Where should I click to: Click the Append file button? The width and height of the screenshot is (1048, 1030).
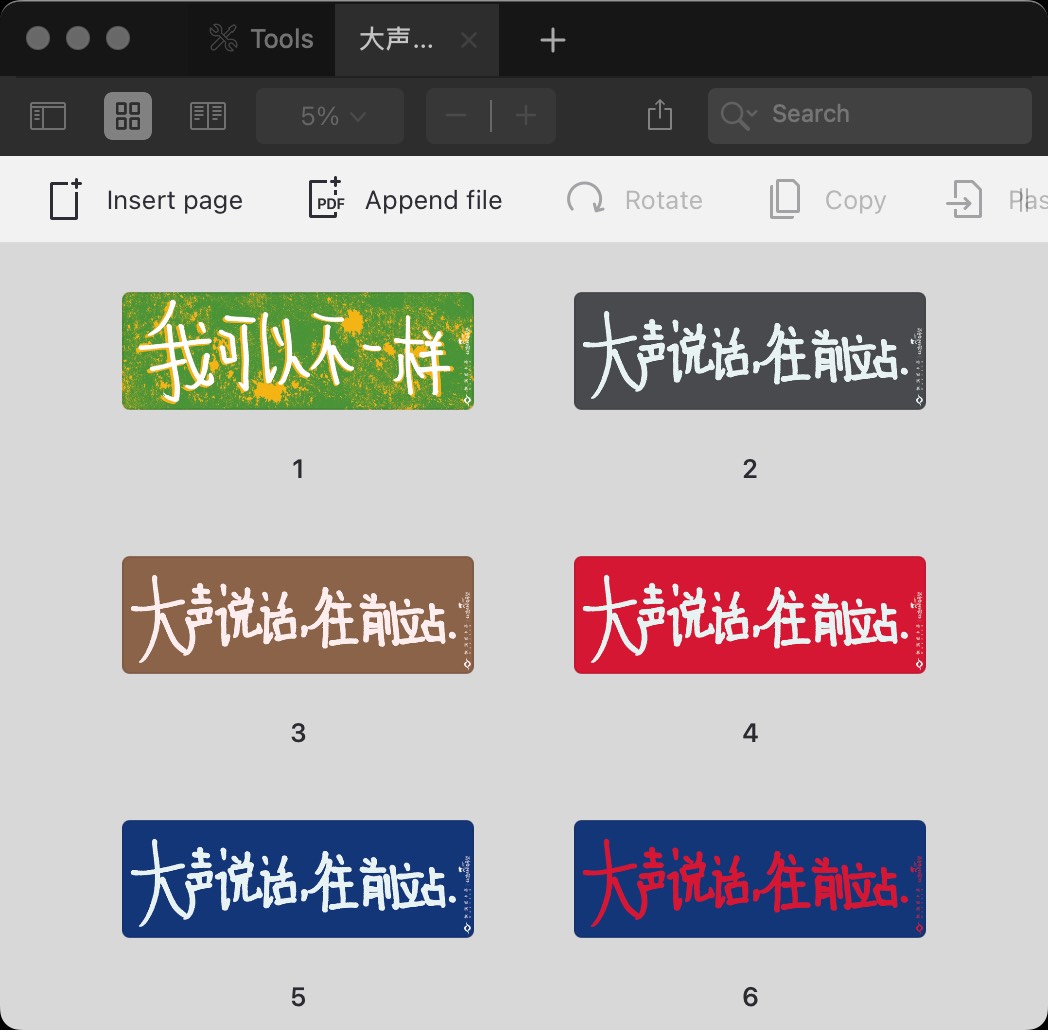point(406,200)
